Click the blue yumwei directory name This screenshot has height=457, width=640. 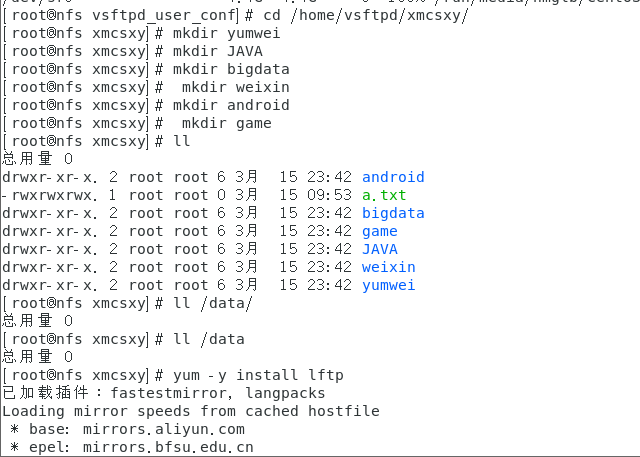pos(389,285)
